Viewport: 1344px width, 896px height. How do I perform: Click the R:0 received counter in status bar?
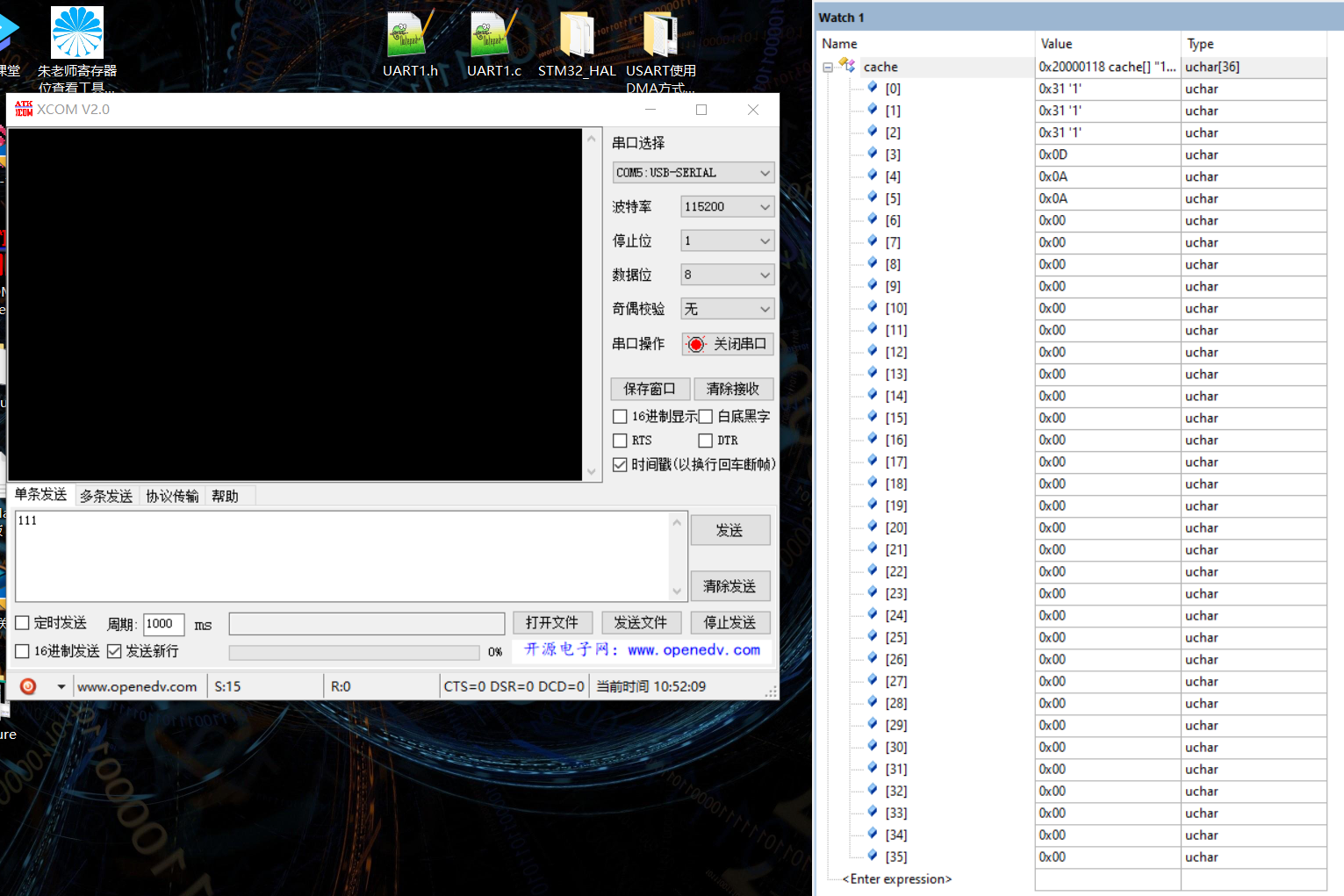341,686
